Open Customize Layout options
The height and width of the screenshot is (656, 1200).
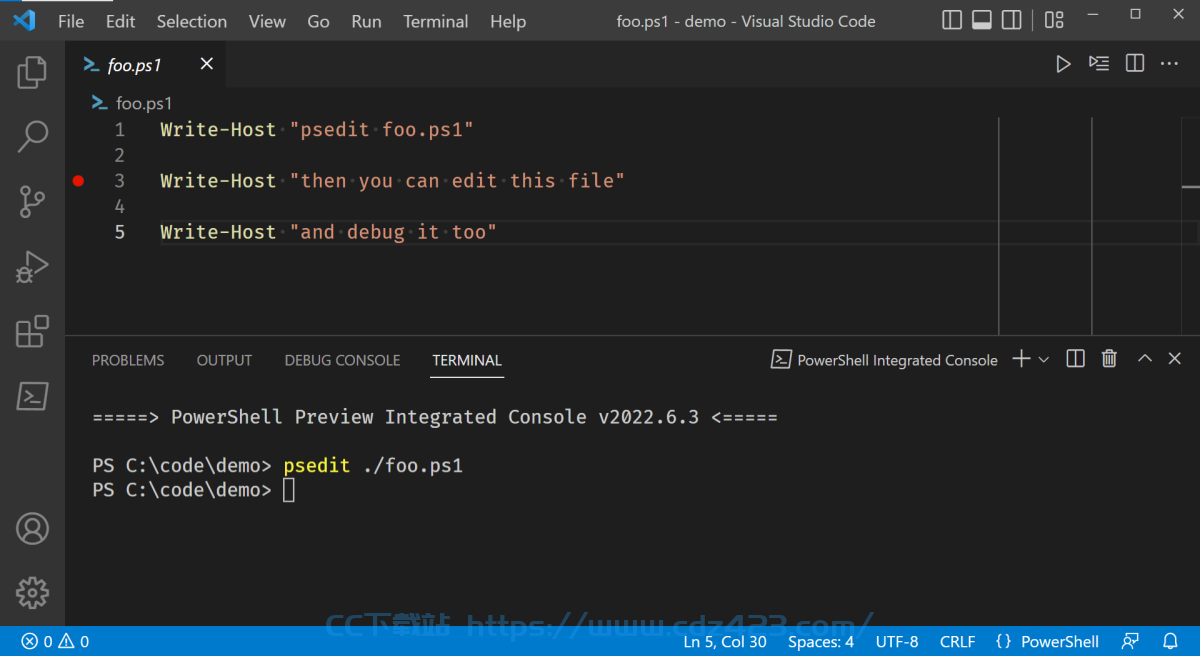[1054, 20]
